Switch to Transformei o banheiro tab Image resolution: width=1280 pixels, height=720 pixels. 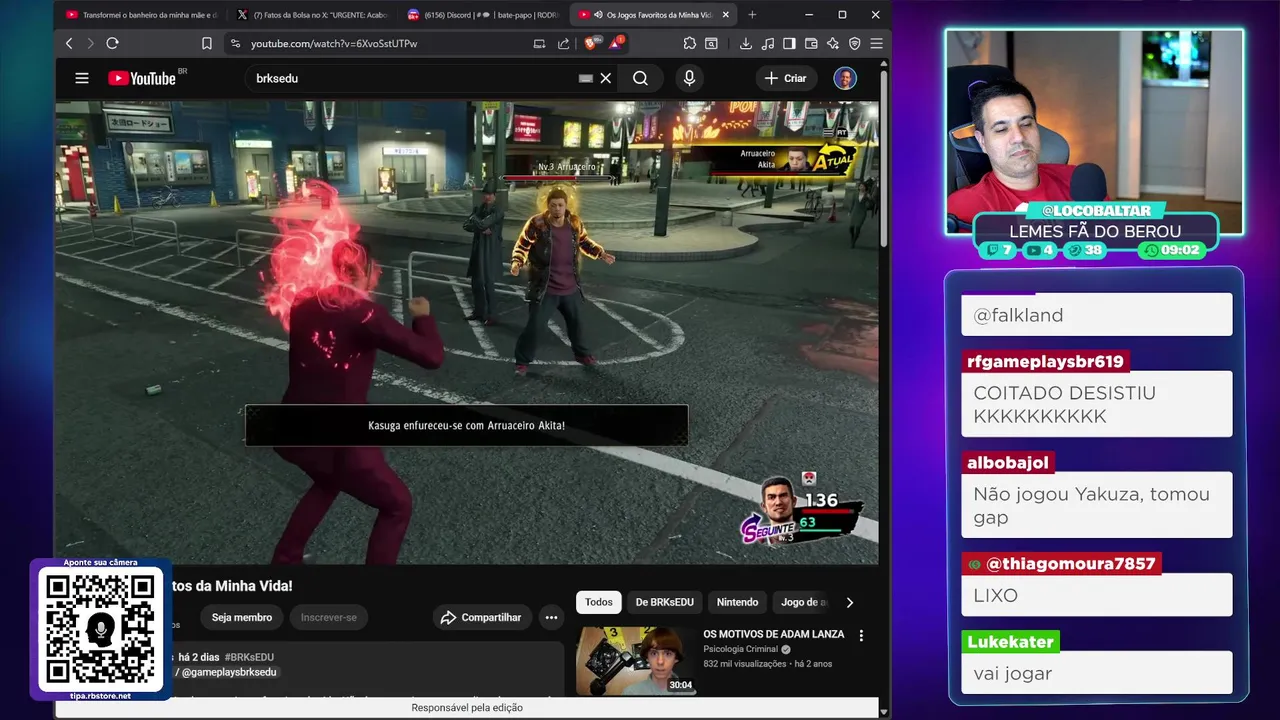tap(140, 14)
